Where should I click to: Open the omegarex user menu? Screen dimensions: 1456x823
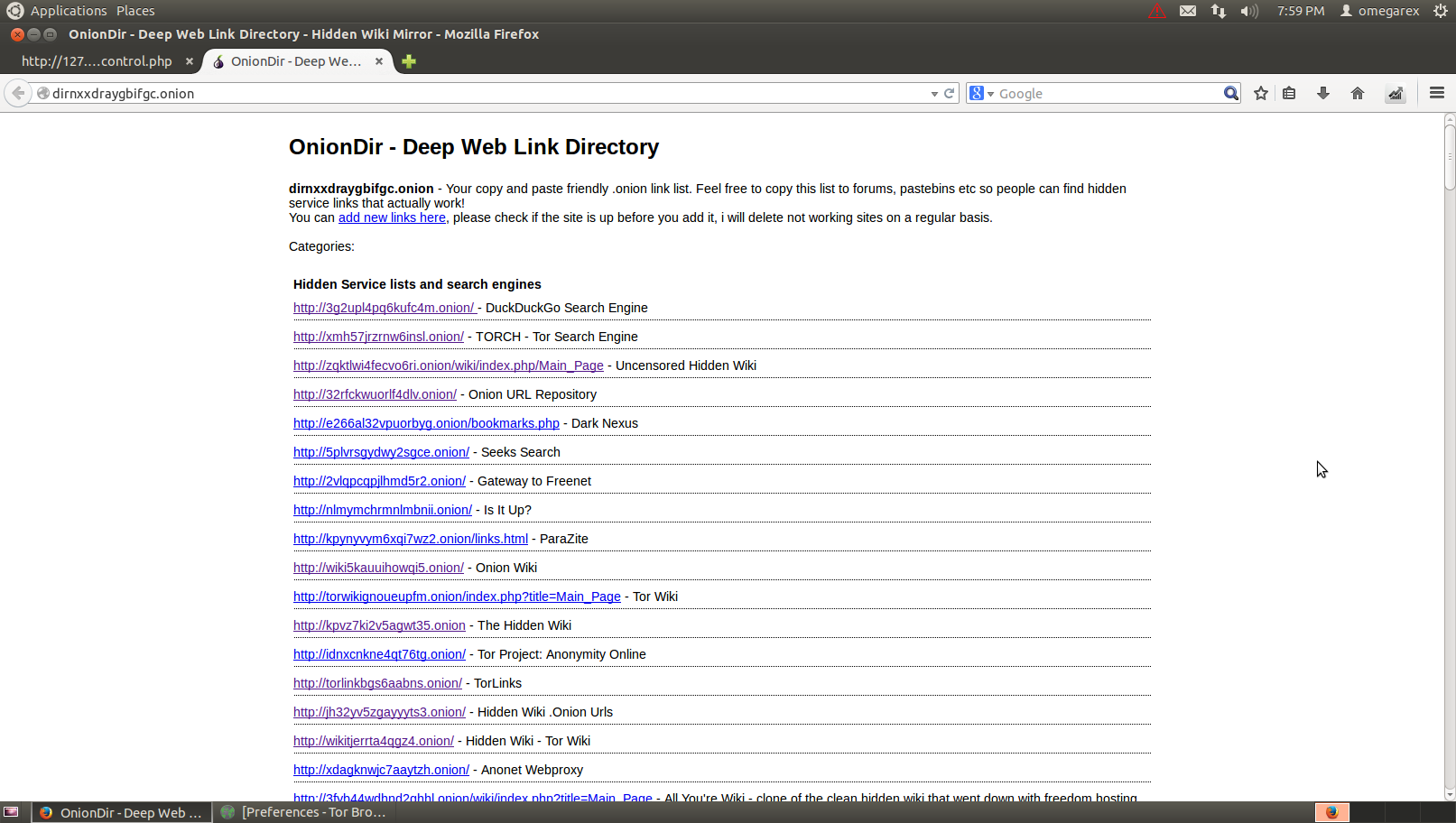1380,11
